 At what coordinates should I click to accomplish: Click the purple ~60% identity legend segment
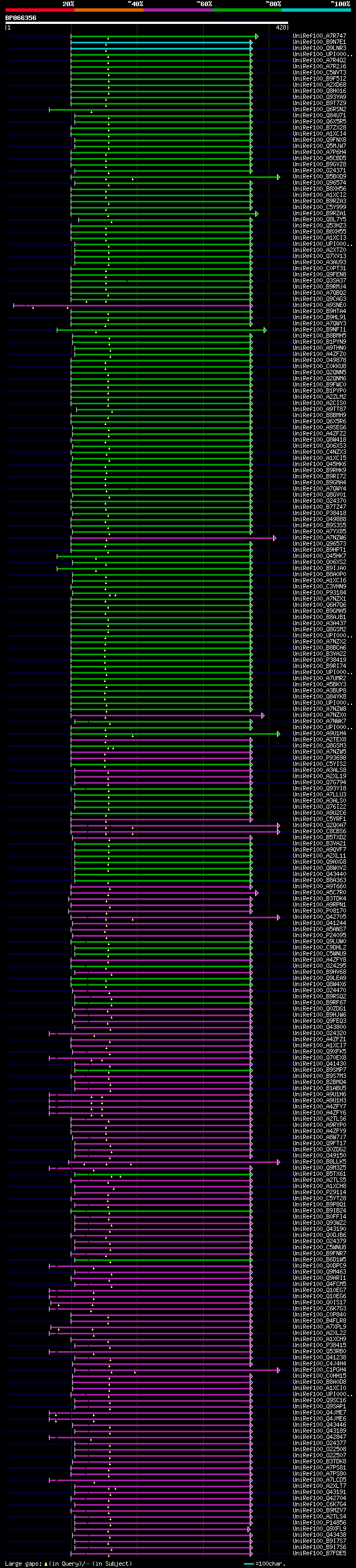point(177,10)
